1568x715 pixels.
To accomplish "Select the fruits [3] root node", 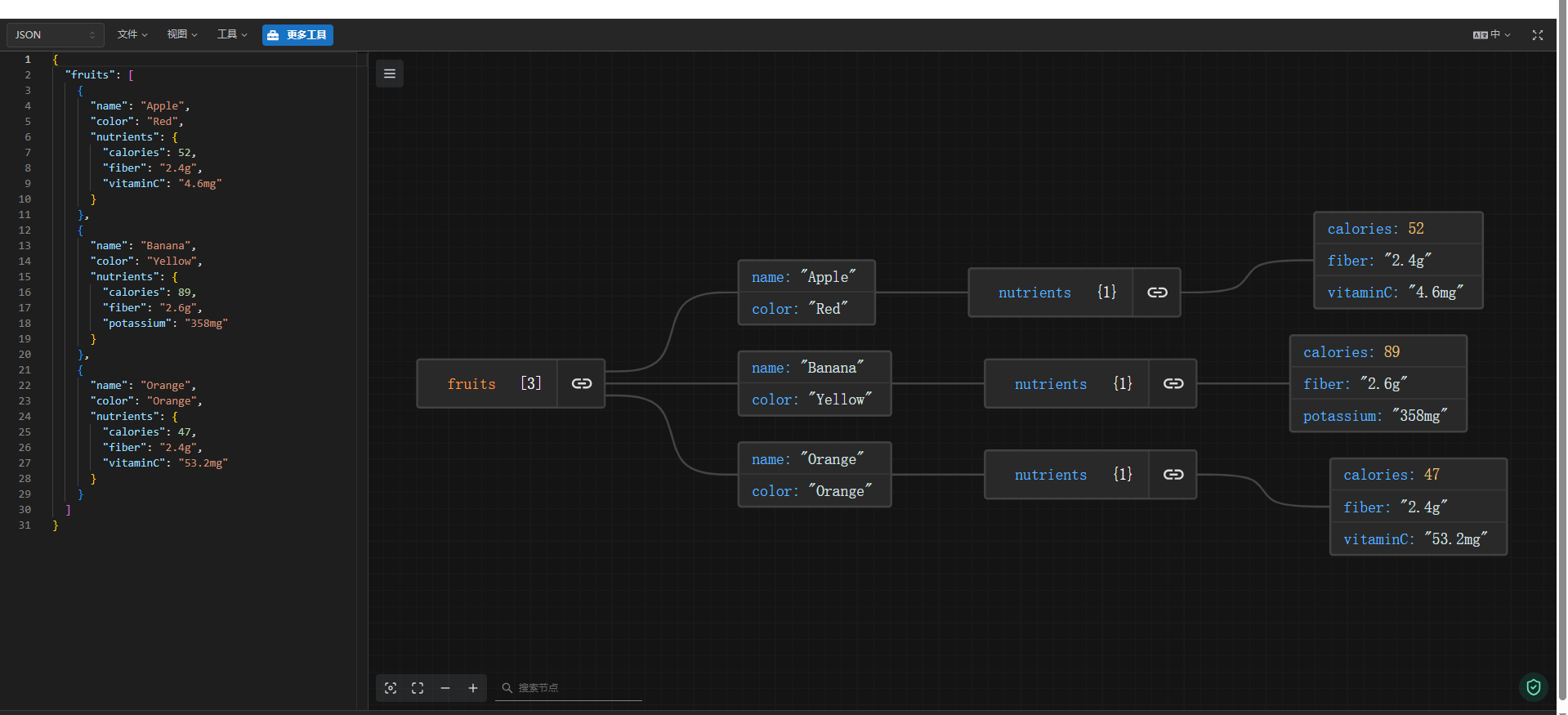I will tap(488, 383).
